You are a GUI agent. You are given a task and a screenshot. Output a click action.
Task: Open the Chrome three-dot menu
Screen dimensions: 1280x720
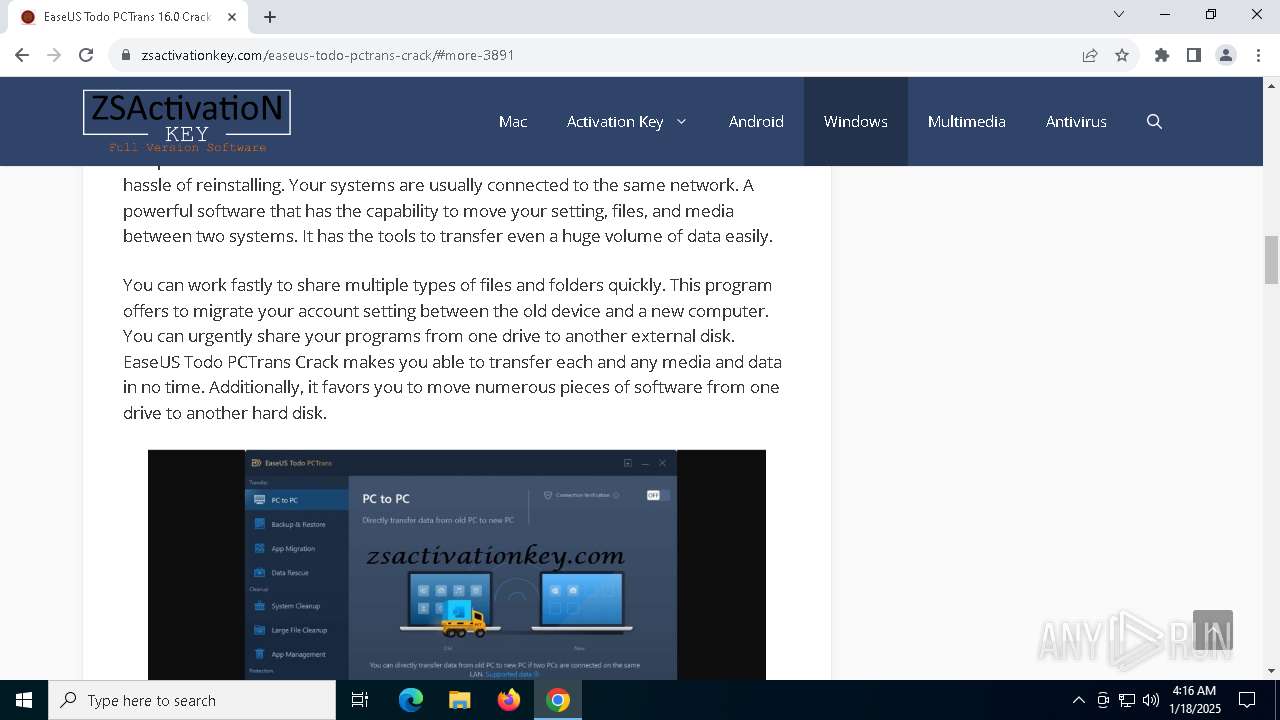click(x=1257, y=55)
